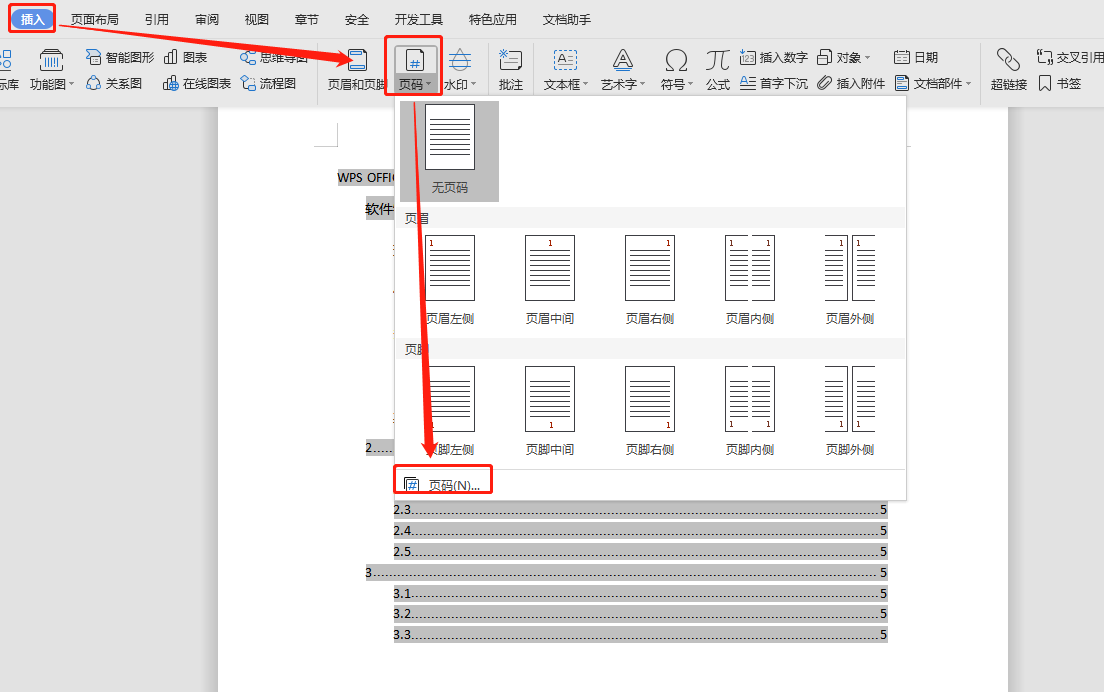Open the 安全 tab
Viewport: 1104px width, 692px height.
point(357,20)
